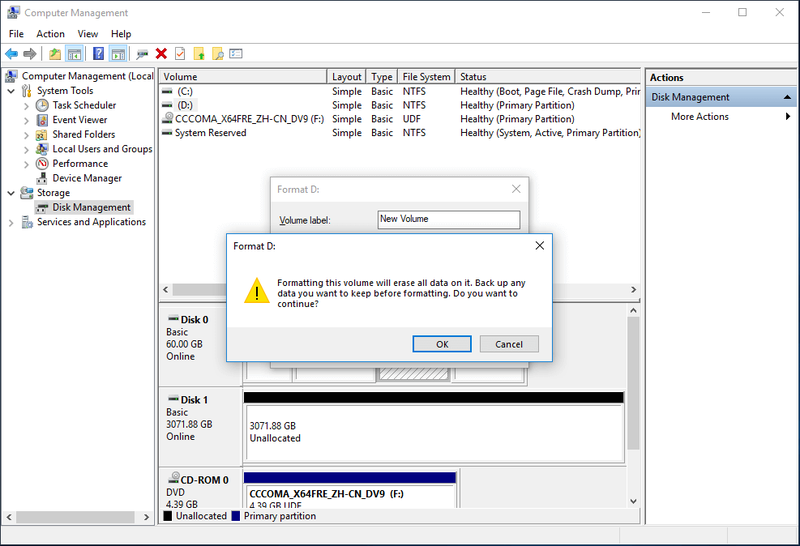This screenshot has height=546, width=800.
Task: Click the Properties checkmark page icon
Action: [x=180, y=54]
